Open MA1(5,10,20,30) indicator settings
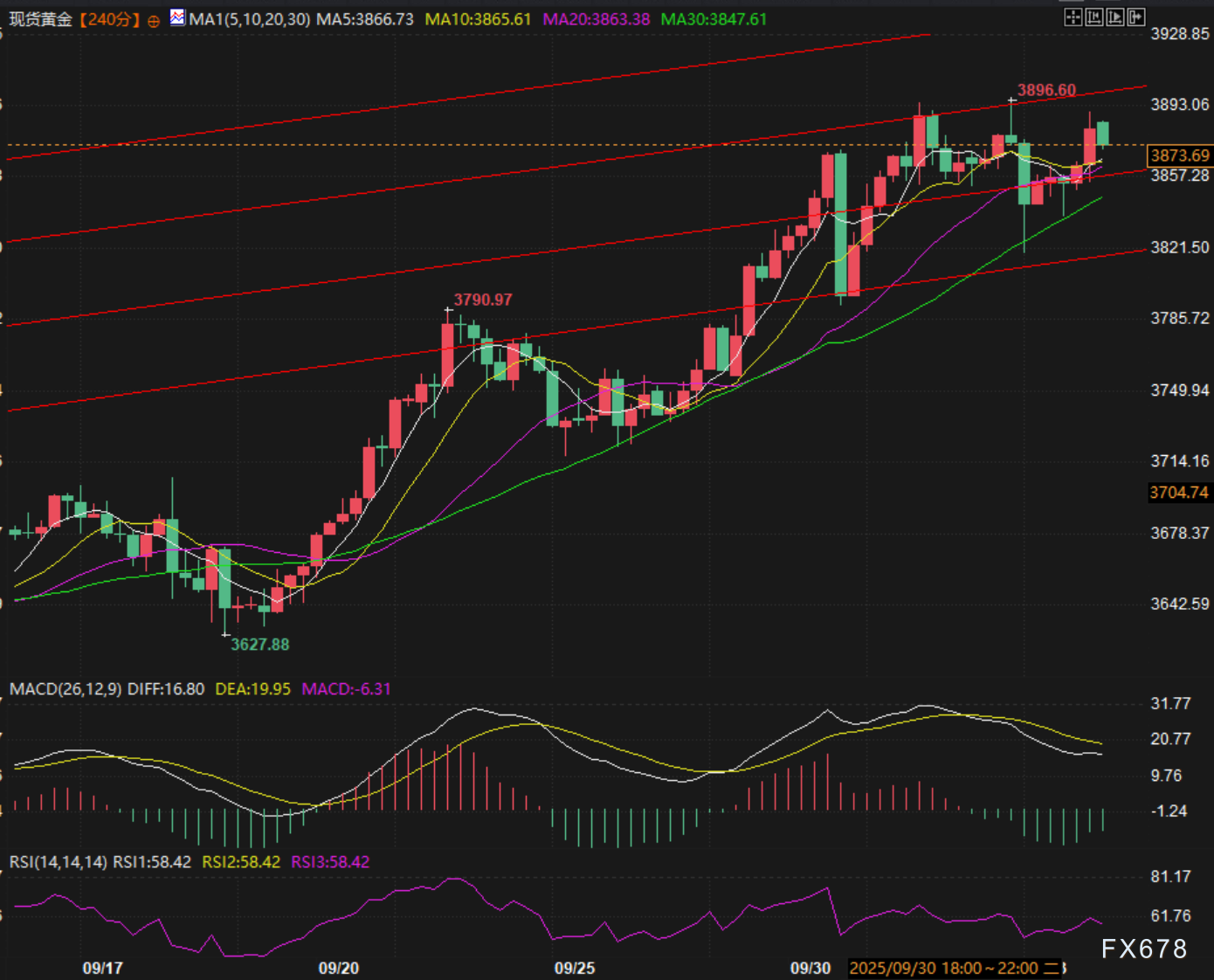 250,19
